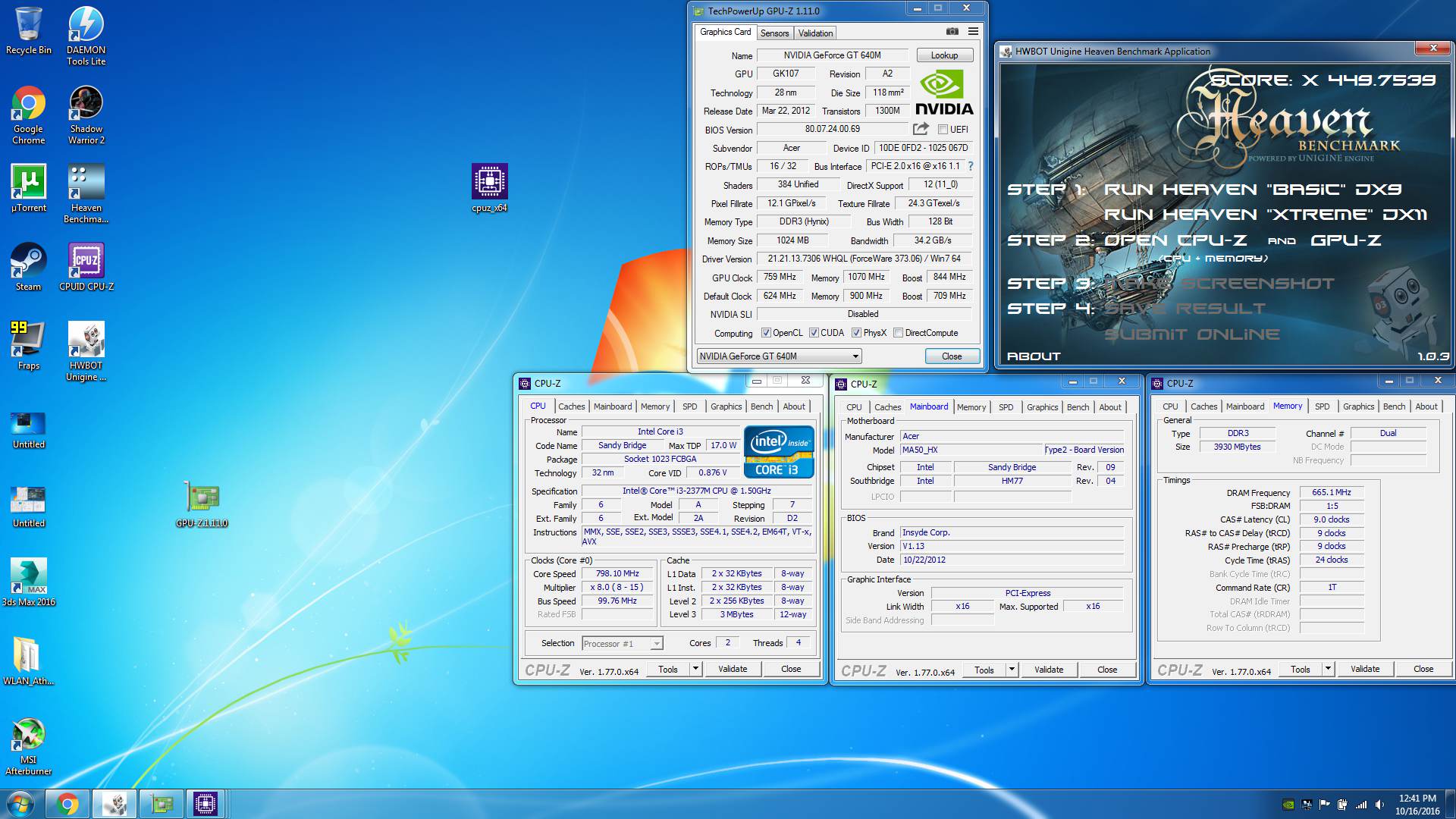This screenshot has height=819, width=1456.
Task: Click RUN HEAVEN "BASIC" DX9 option
Action: (x=1252, y=190)
